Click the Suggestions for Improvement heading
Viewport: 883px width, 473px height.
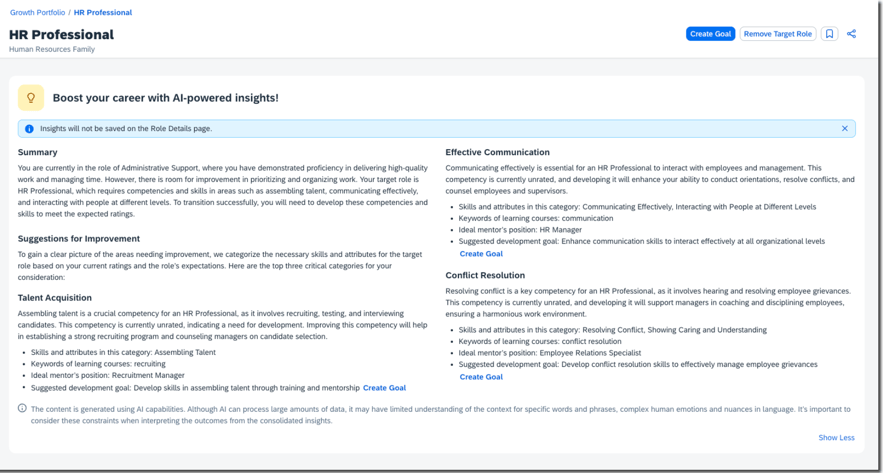click(79, 239)
